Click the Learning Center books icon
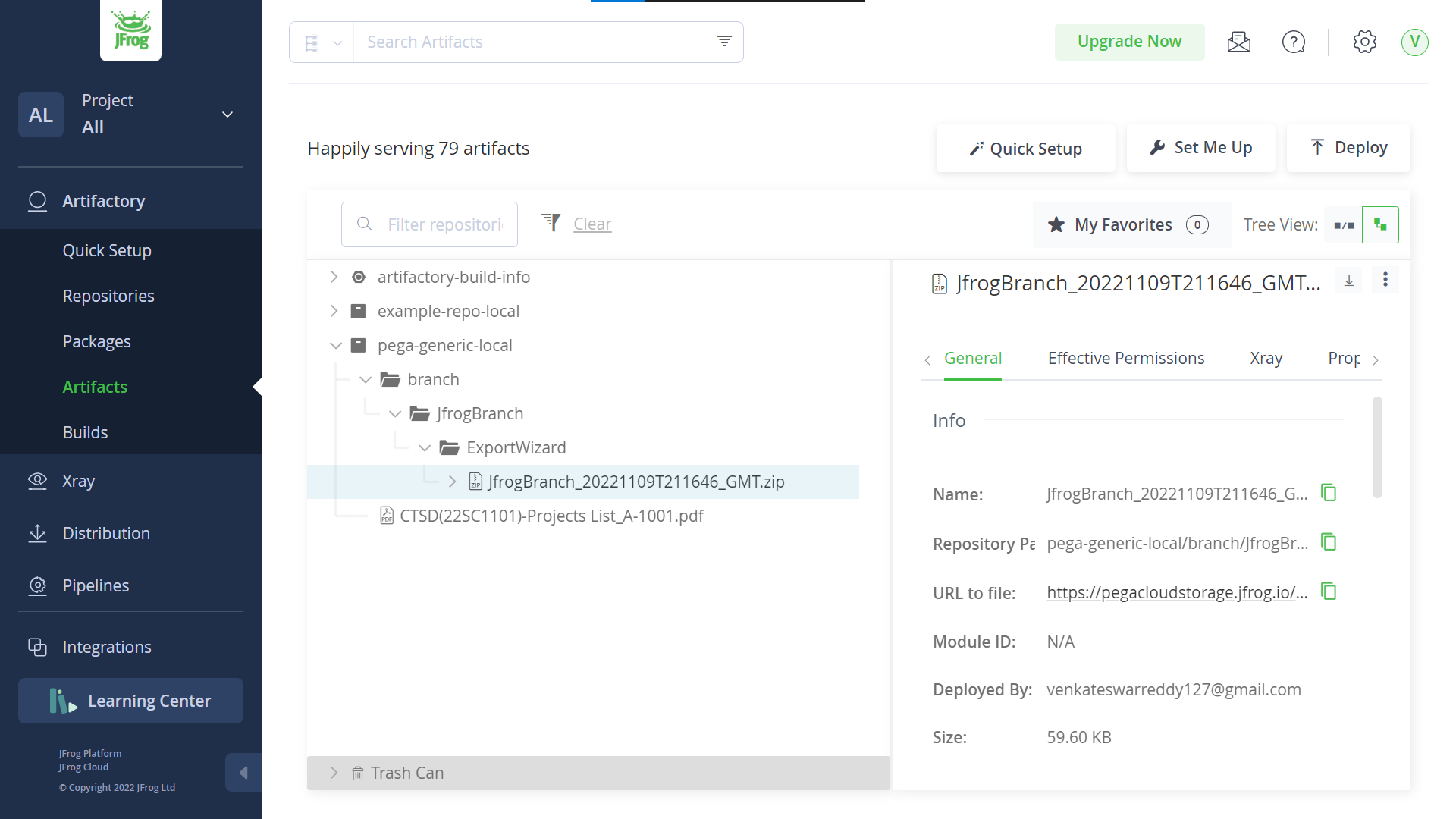Viewport: 1456px width, 819px height. 62,701
